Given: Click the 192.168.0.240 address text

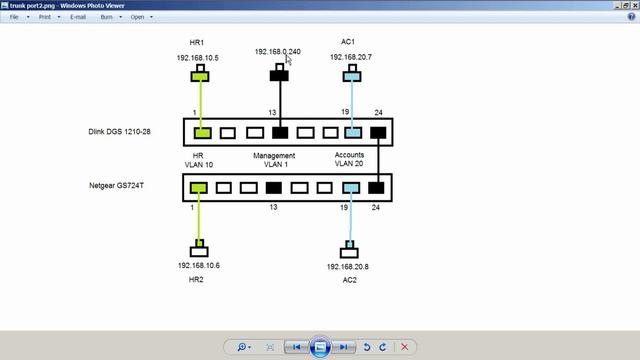Looking at the screenshot, I should (x=278, y=52).
